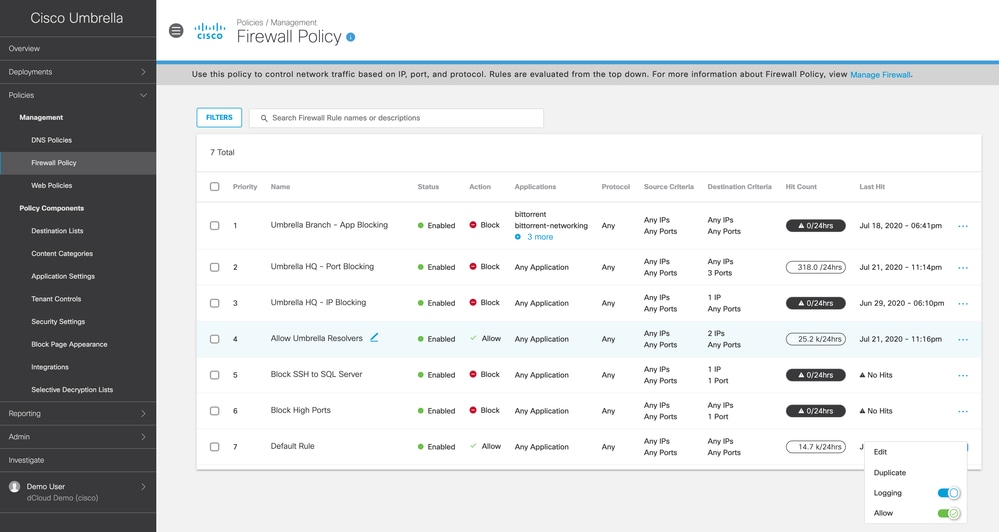The height and width of the screenshot is (532, 999).
Task: Open actions menu for Port Blocking rule
Action: [x=963, y=268]
